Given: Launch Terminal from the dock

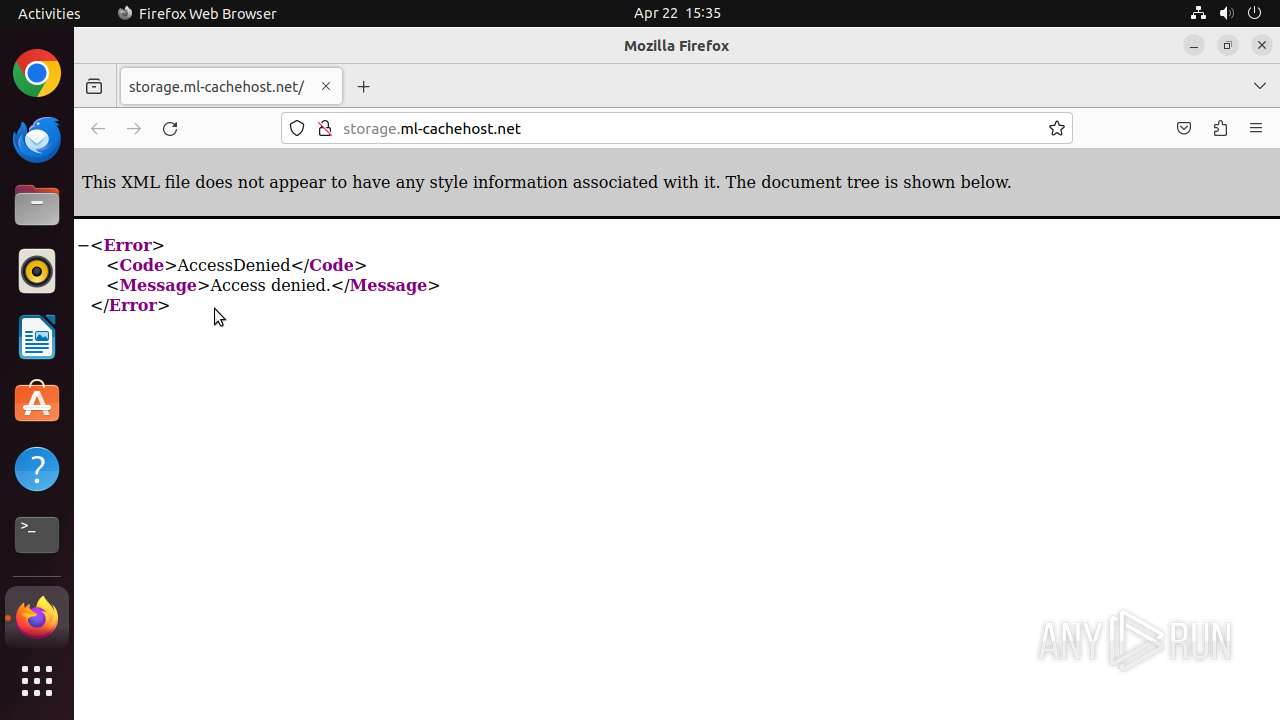Looking at the screenshot, I should [37, 535].
